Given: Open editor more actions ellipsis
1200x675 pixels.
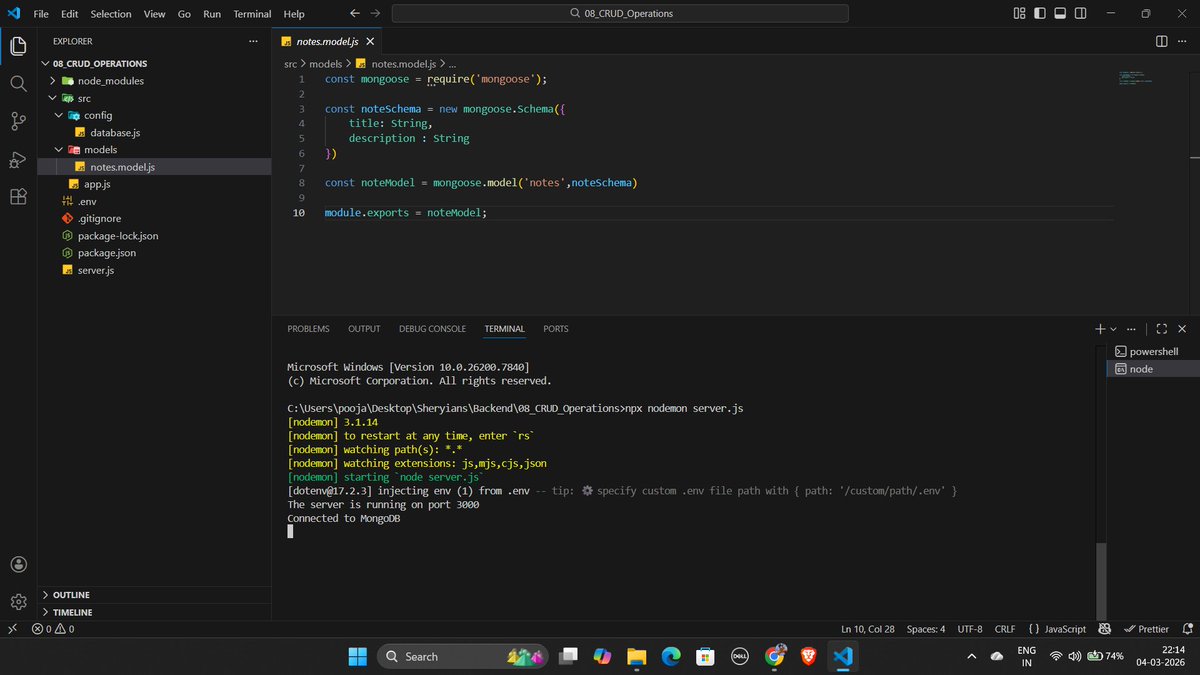Looking at the screenshot, I should coord(1183,41).
